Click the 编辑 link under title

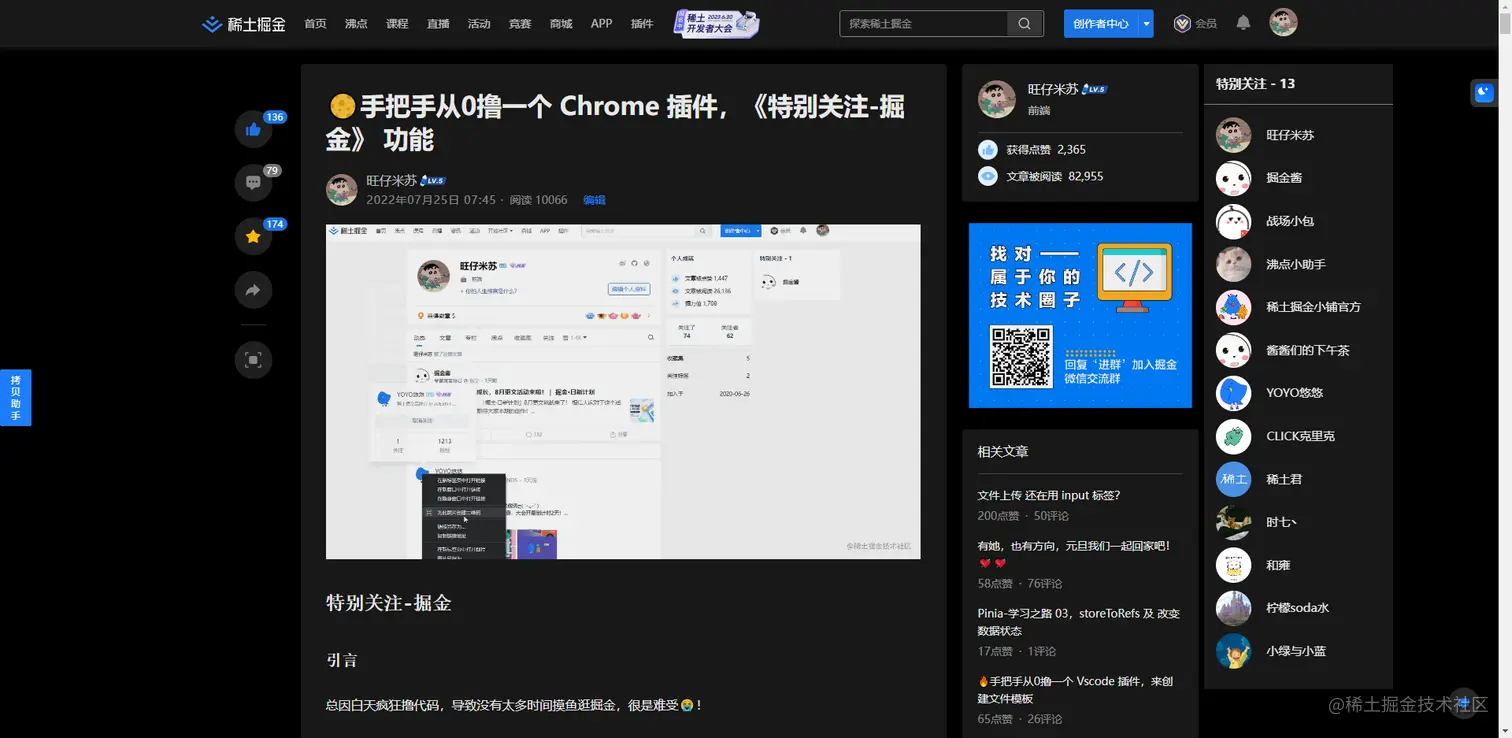[x=594, y=200]
